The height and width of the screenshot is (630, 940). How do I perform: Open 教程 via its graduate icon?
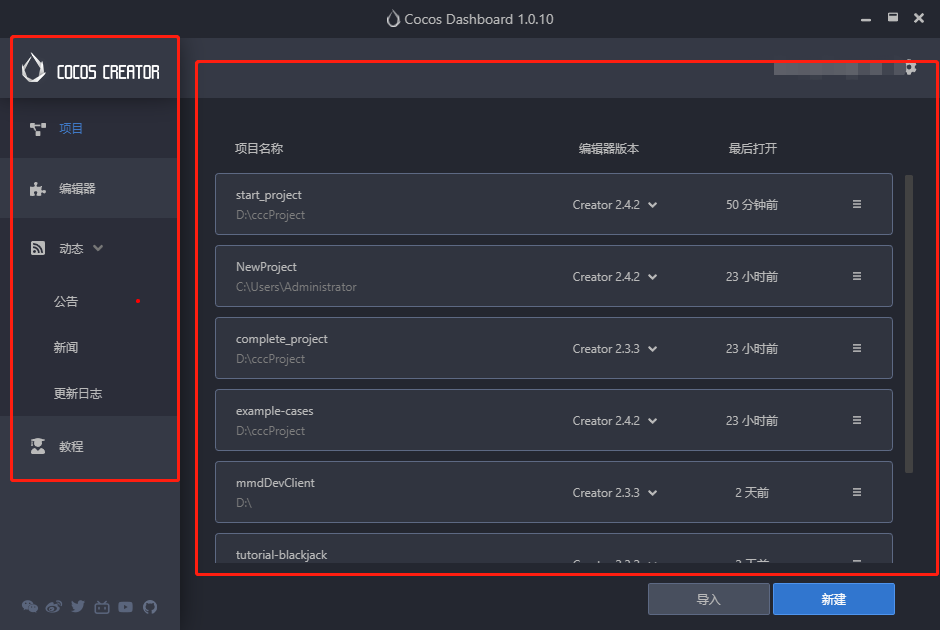pyautogui.click(x=38, y=446)
